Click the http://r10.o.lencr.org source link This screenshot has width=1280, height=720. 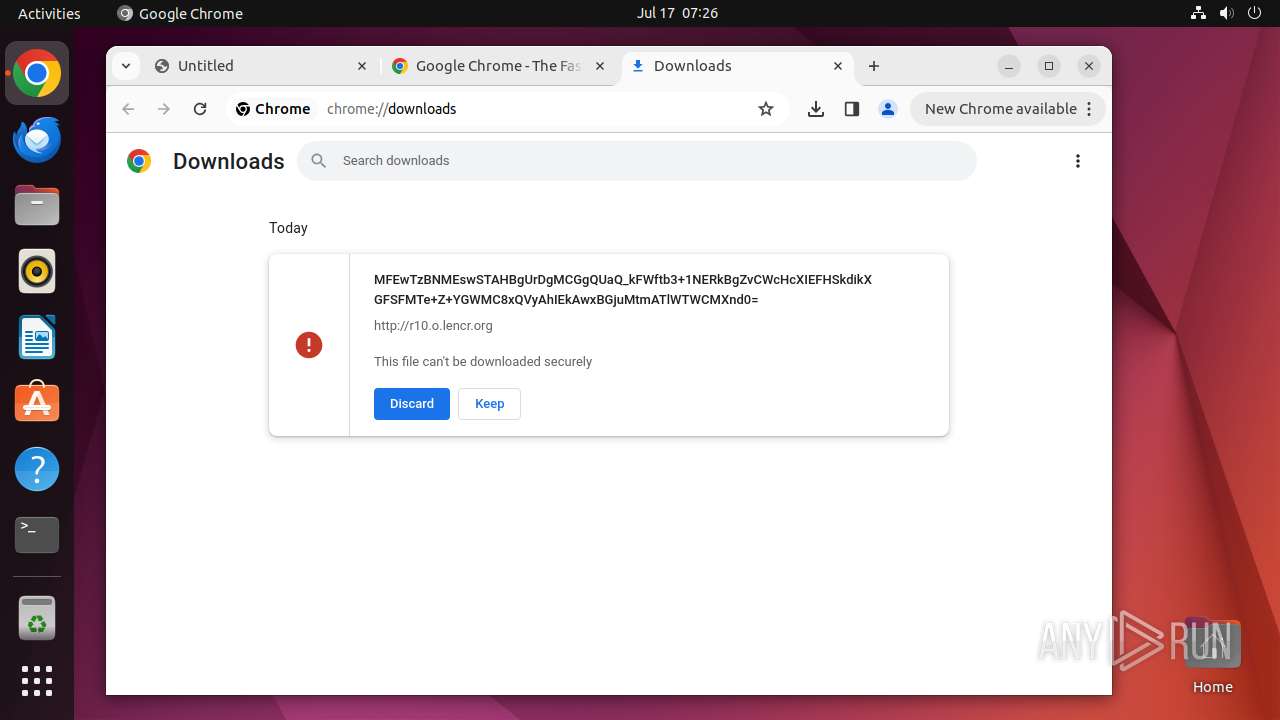pos(433,326)
